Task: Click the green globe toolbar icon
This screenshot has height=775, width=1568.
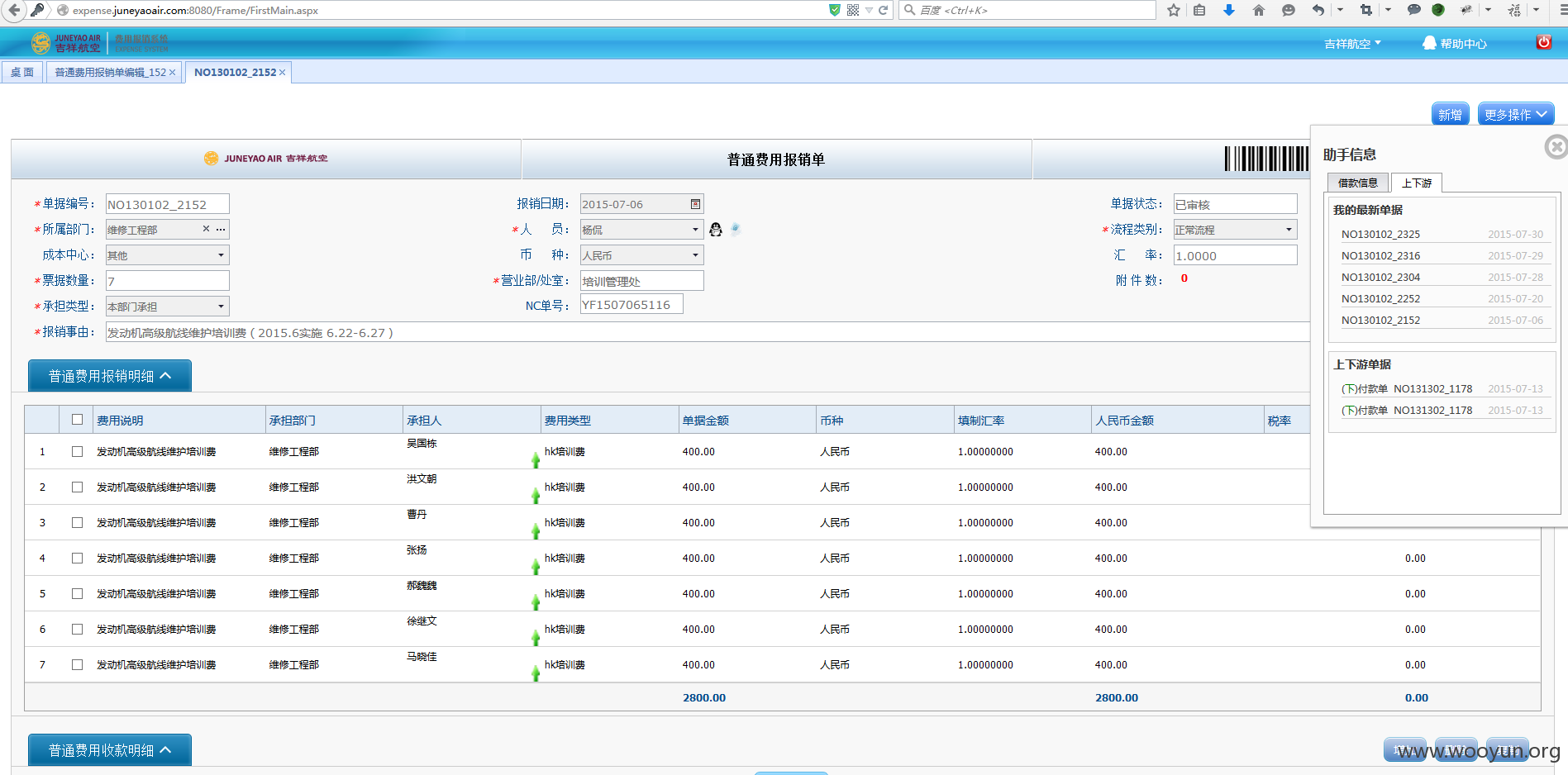Action: (1438, 10)
